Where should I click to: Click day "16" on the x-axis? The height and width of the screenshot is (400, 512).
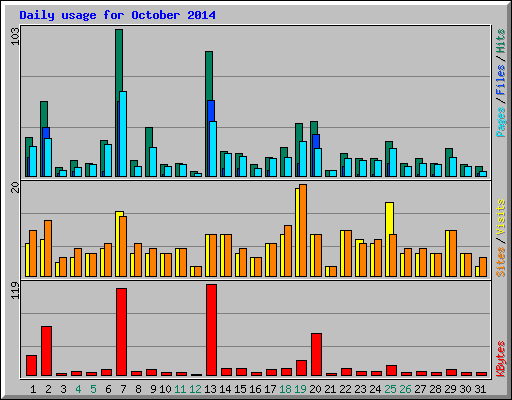255,389
